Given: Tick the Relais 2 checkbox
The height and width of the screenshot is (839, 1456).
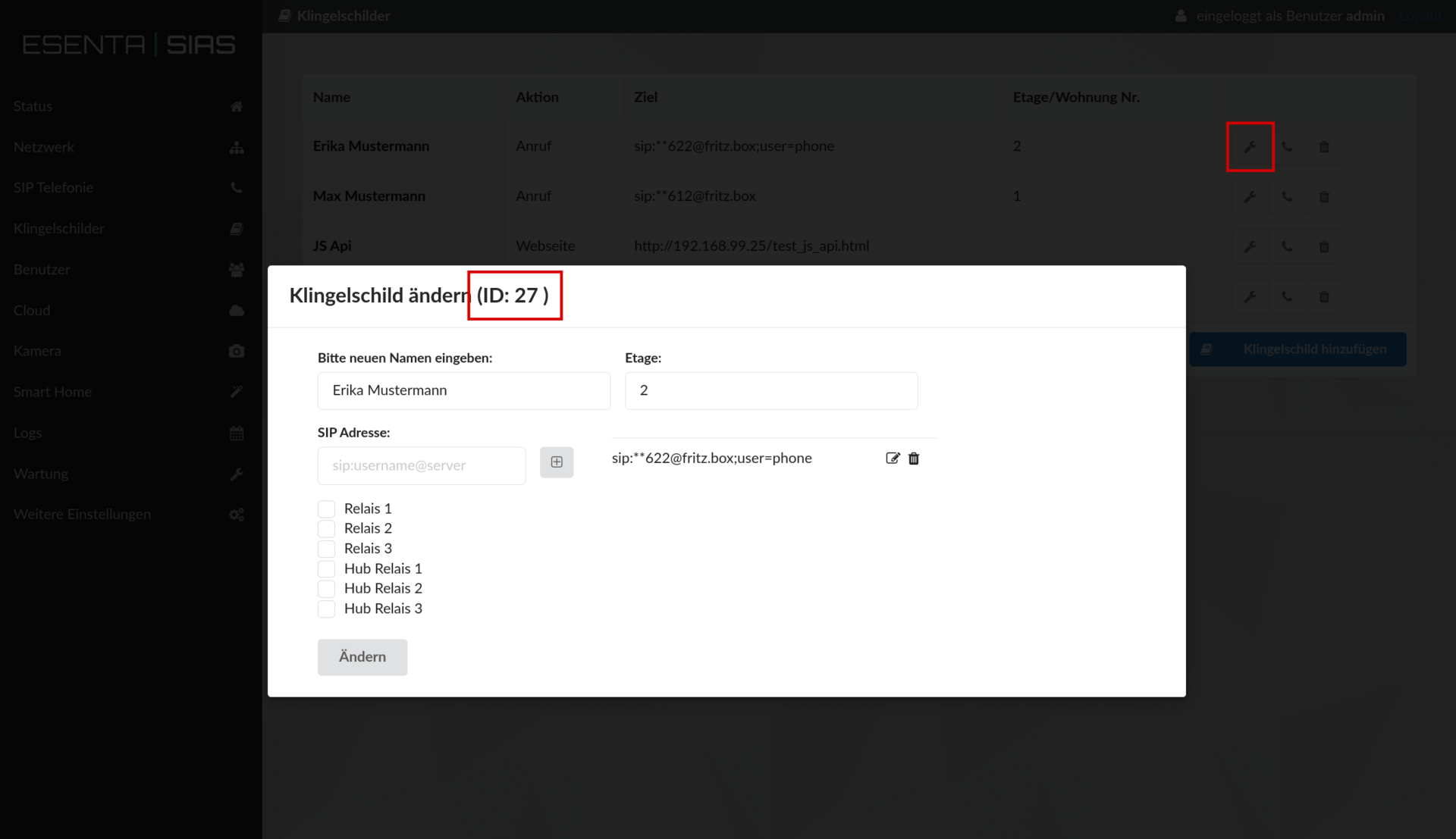Looking at the screenshot, I should tap(326, 528).
